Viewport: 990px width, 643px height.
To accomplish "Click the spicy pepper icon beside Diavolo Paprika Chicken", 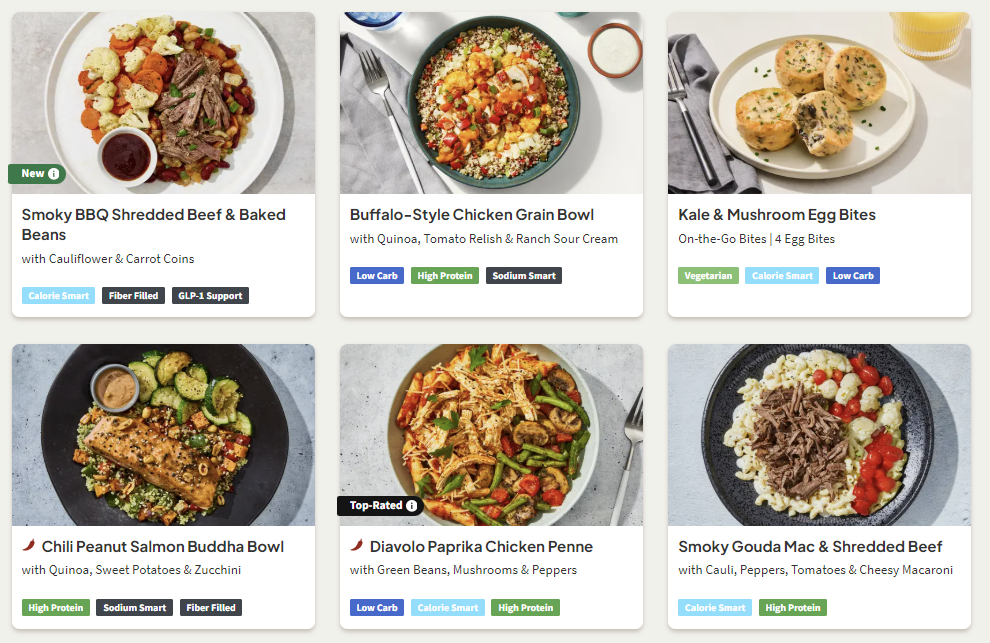I will pos(357,546).
